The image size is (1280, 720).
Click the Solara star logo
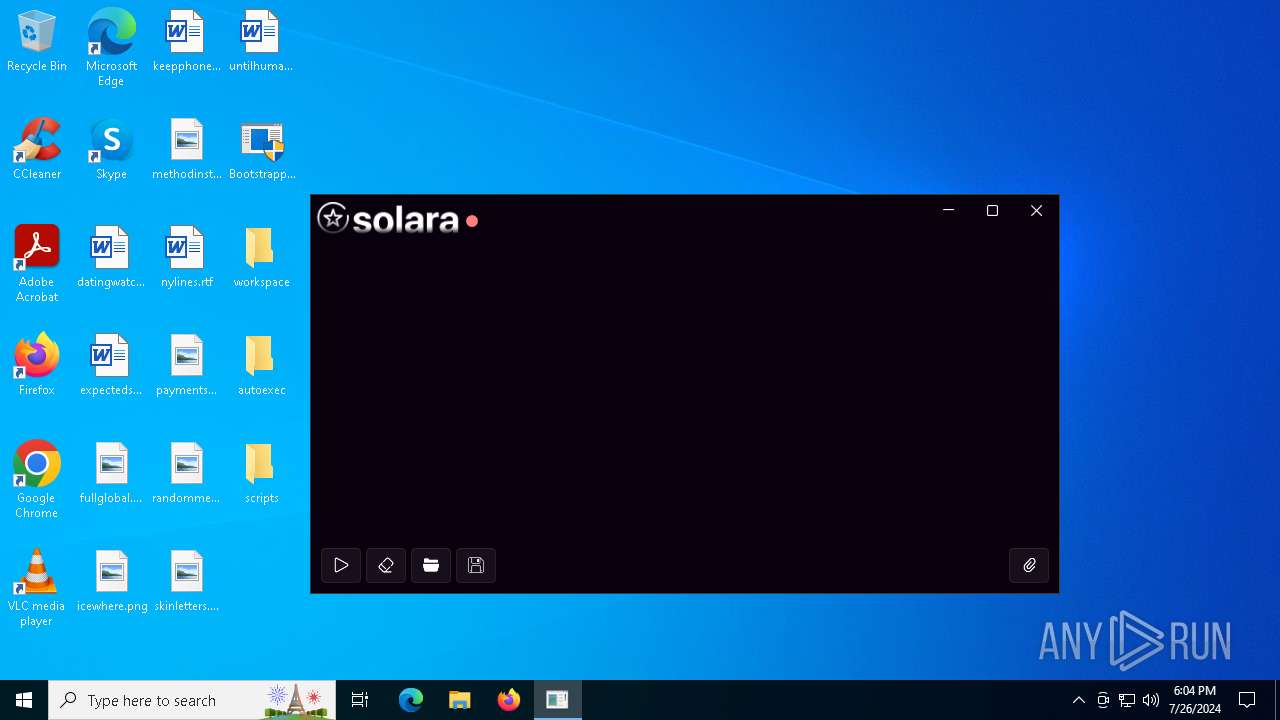coord(333,218)
